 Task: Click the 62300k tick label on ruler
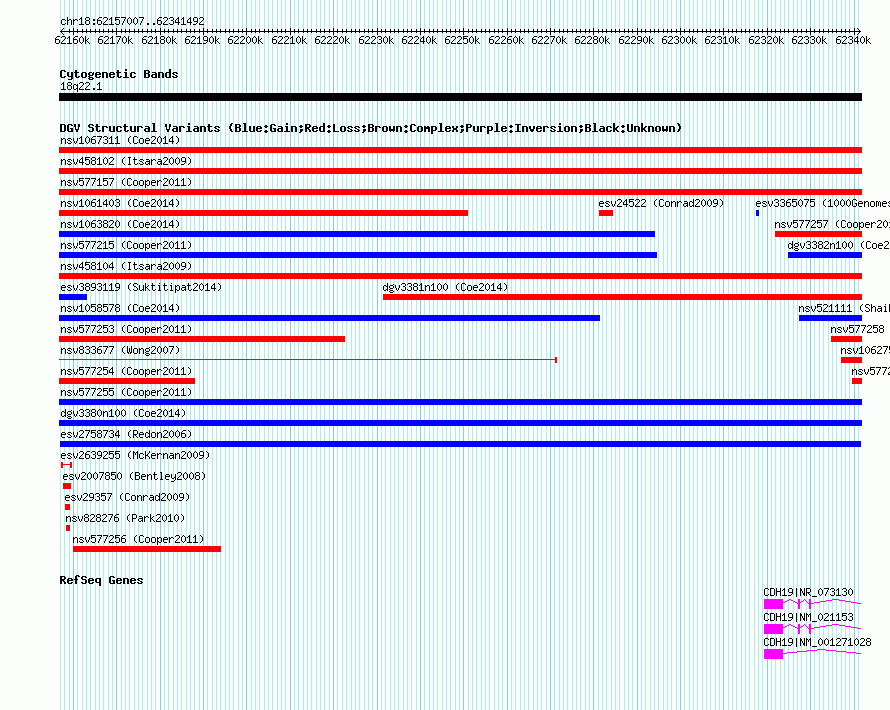click(x=679, y=40)
